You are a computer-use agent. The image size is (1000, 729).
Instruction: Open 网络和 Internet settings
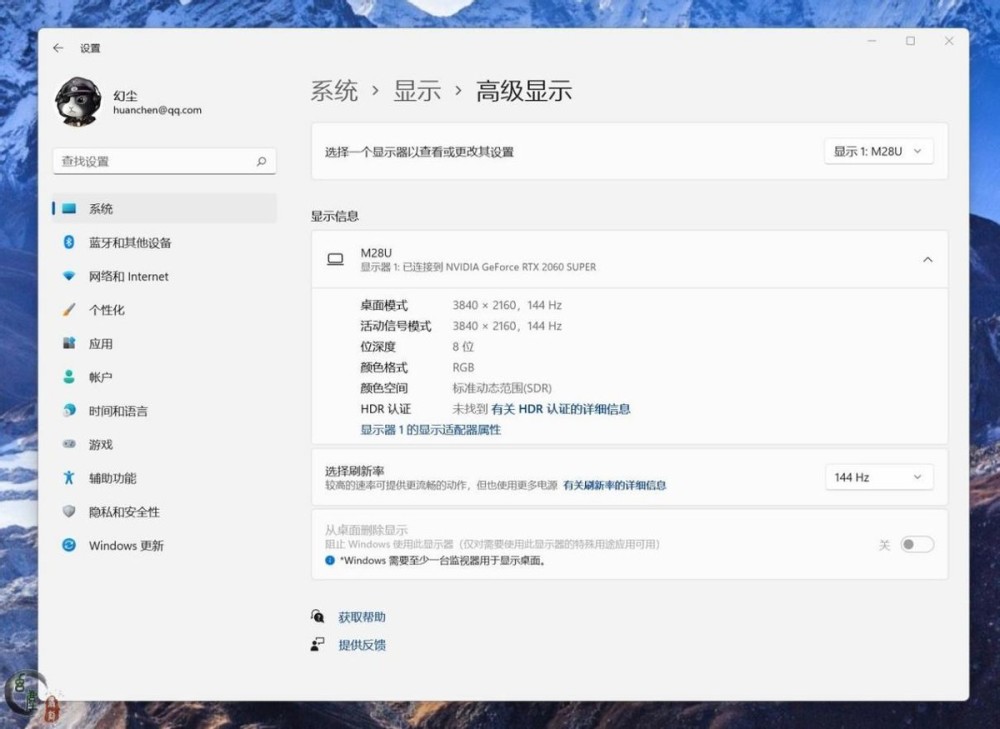point(128,276)
